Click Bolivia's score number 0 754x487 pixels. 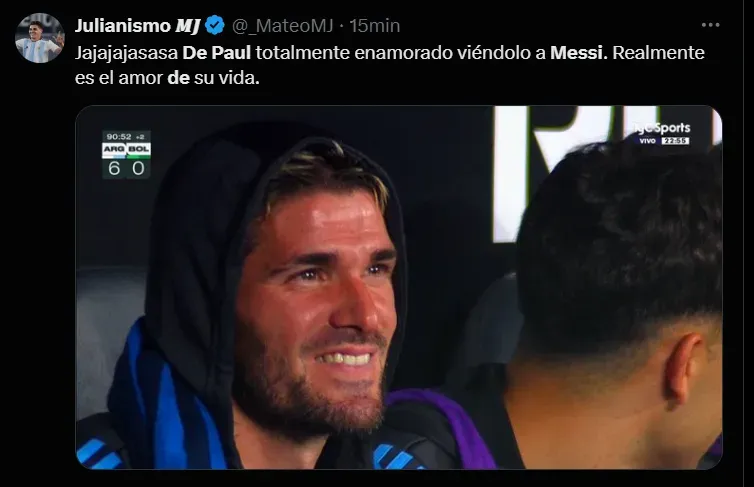pyautogui.click(x=138, y=169)
